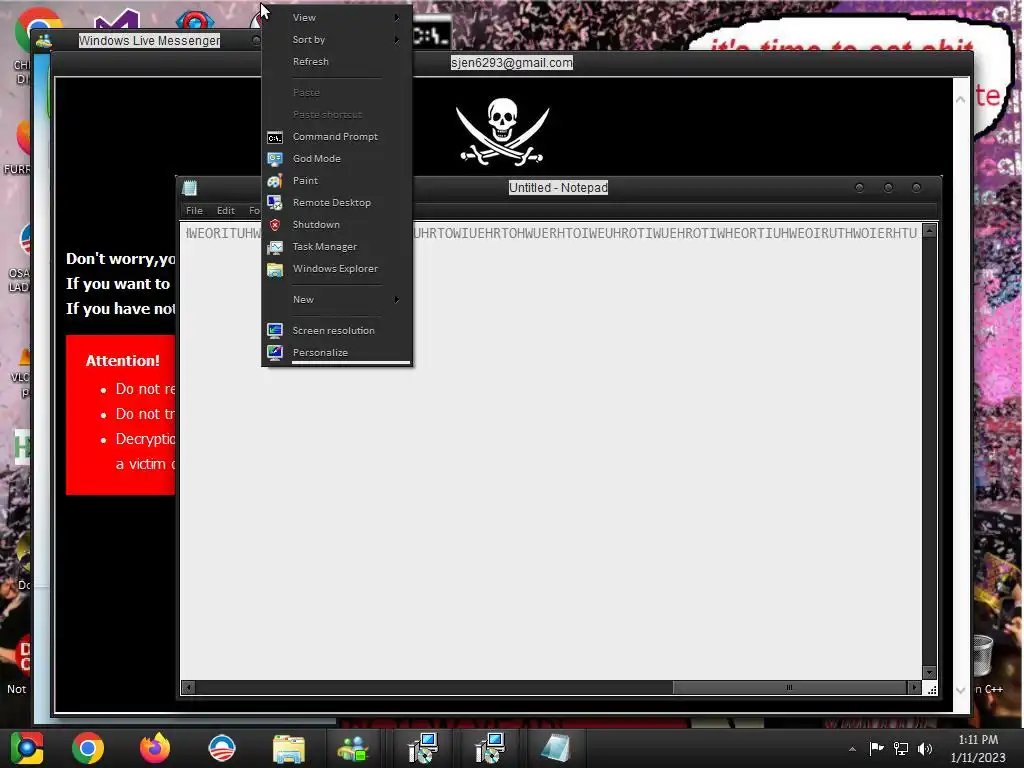Click Messenger window's scroll up chevron
Image resolution: width=1024 pixels, height=768 pixels.
tap(961, 100)
